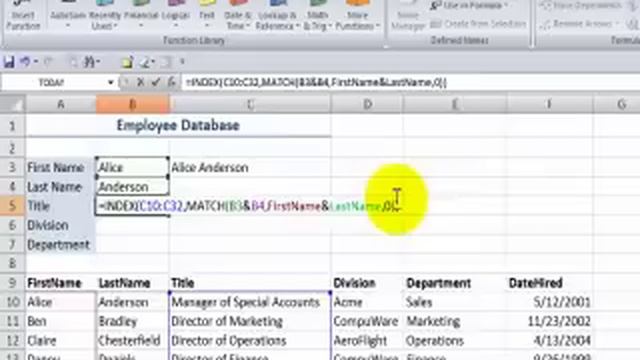Click the date 5/12/2001 cell
This screenshot has height=360, width=640.
[x=549, y=302]
